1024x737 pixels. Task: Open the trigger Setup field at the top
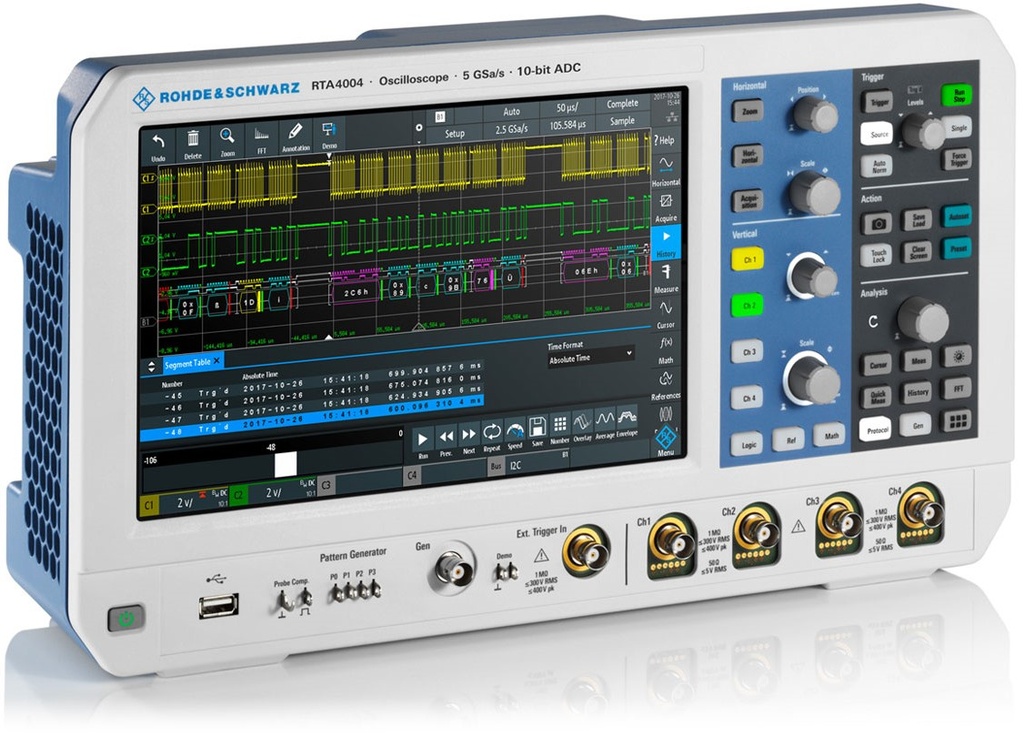click(455, 133)
